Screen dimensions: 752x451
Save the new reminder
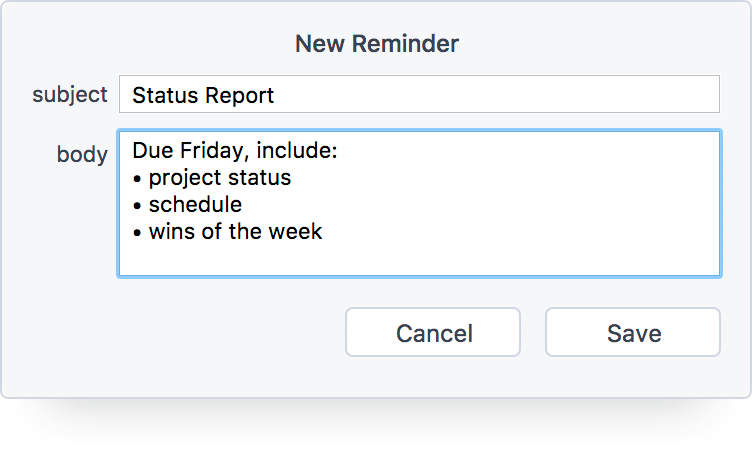tap(633, 332)
